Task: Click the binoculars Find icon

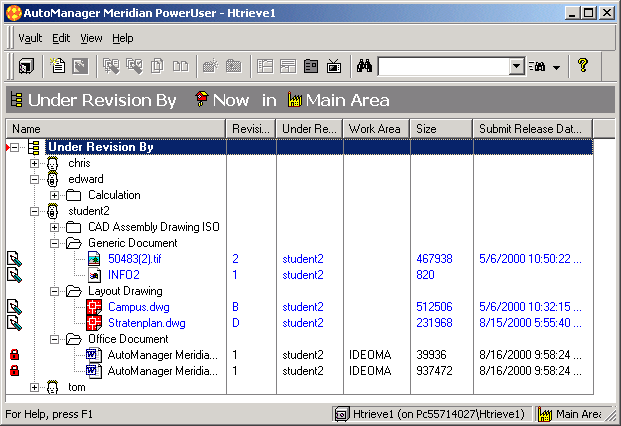Action: click(364, 65)
